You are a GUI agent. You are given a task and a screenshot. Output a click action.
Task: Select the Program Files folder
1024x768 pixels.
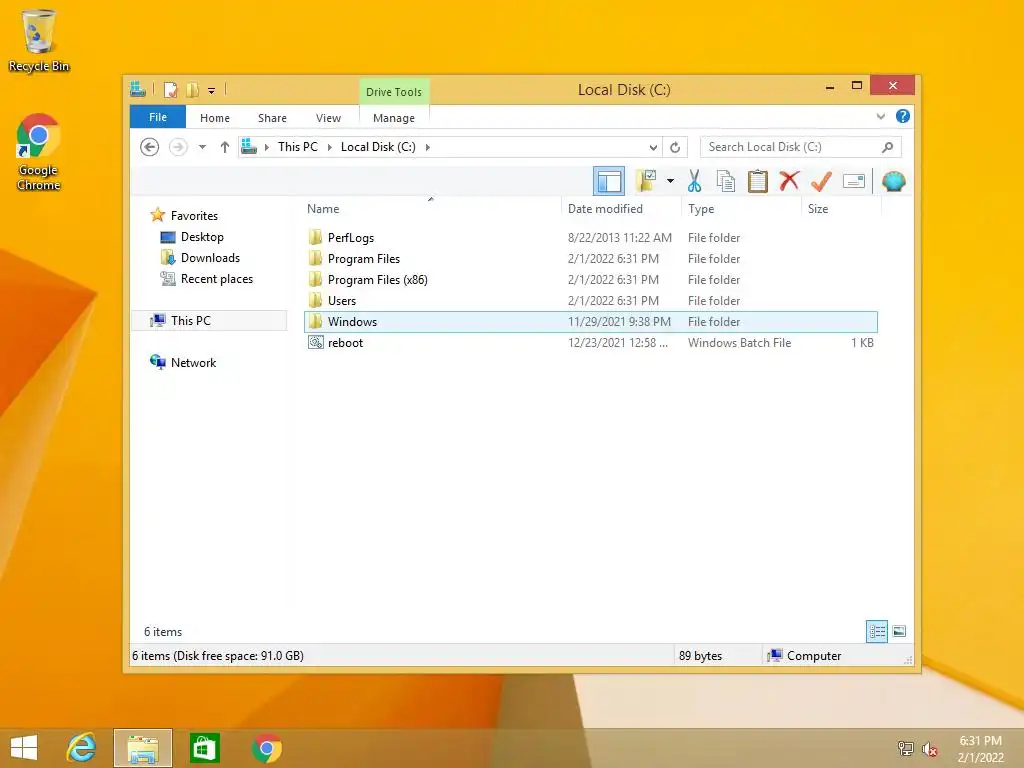point(591,259)
